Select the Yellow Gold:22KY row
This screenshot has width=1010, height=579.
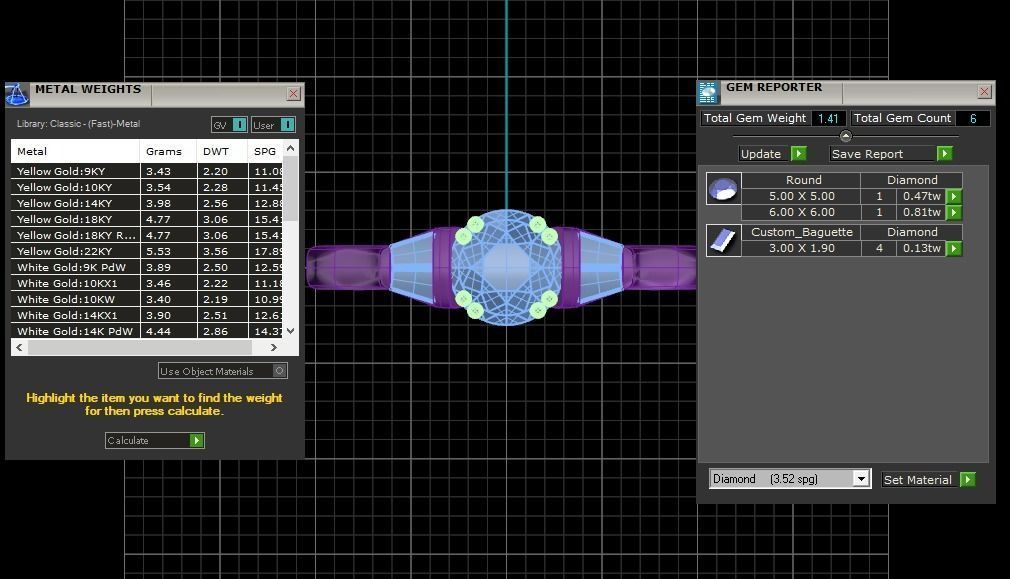click(x=147, y=251)
